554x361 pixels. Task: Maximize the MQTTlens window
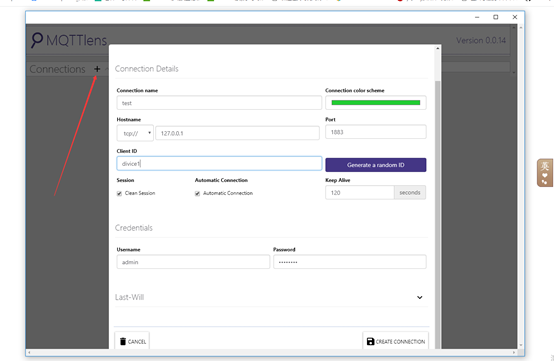coord(496,17)
